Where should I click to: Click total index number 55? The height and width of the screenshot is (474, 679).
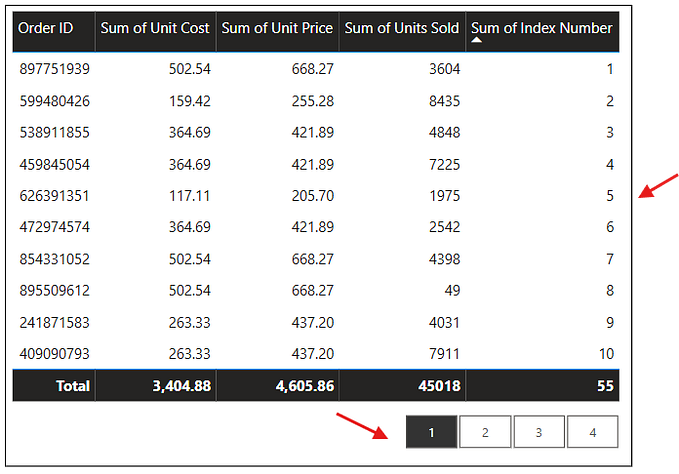(605, 386)
